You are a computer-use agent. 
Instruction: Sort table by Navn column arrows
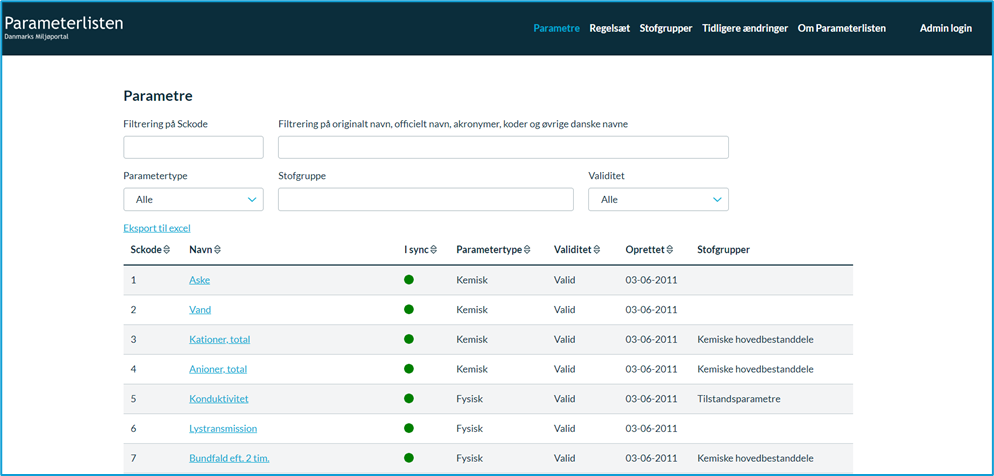(217, 250)
